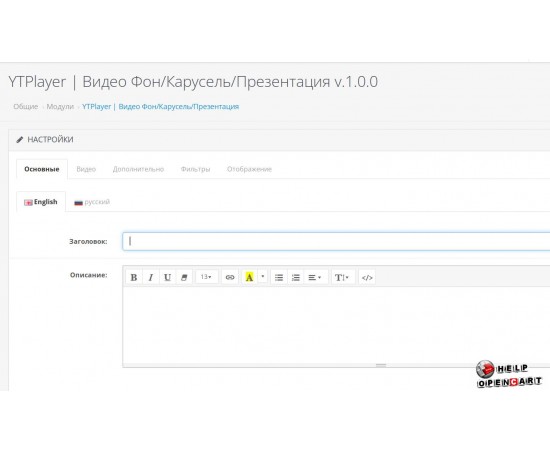Open the text color options arrow
550x450 pixels.
click(x=263, y=277)
